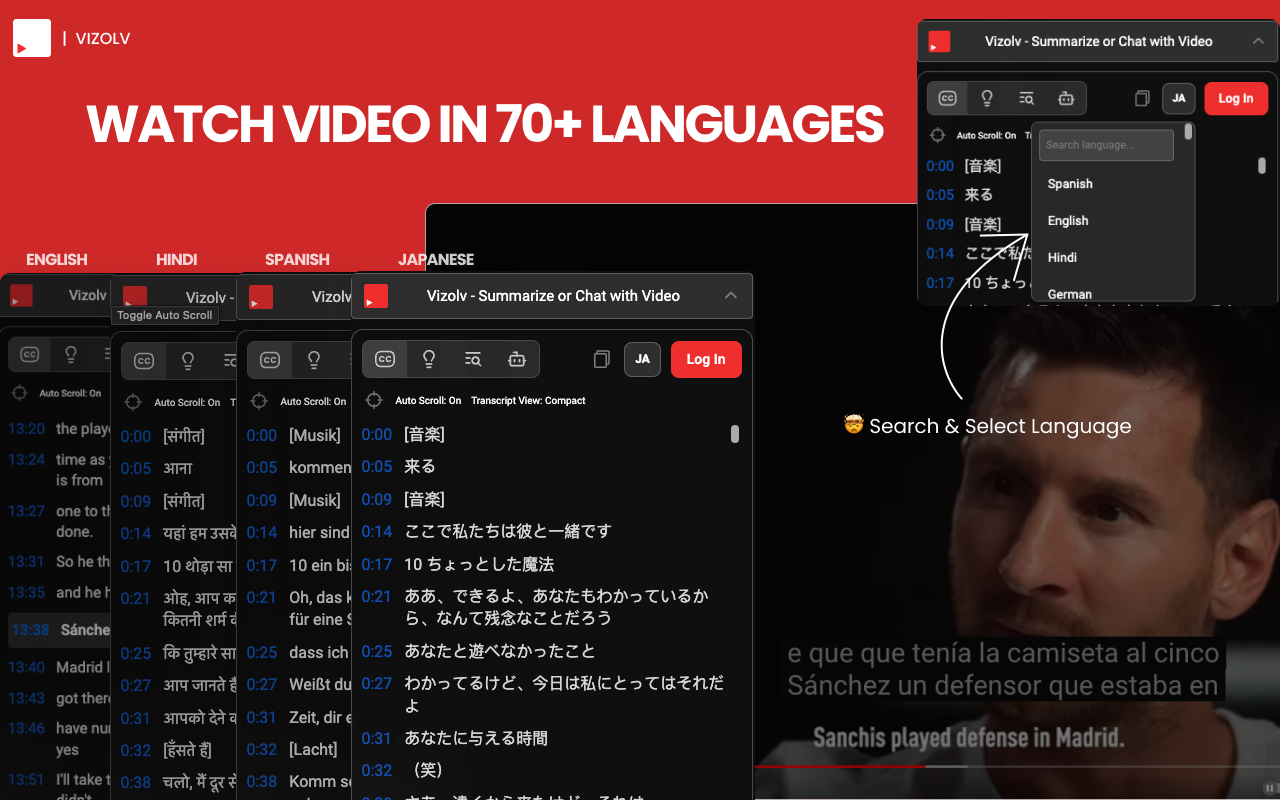
Task: Click lightbulb insights icon in Japanese panel
Action: click(x=429, y=359)
